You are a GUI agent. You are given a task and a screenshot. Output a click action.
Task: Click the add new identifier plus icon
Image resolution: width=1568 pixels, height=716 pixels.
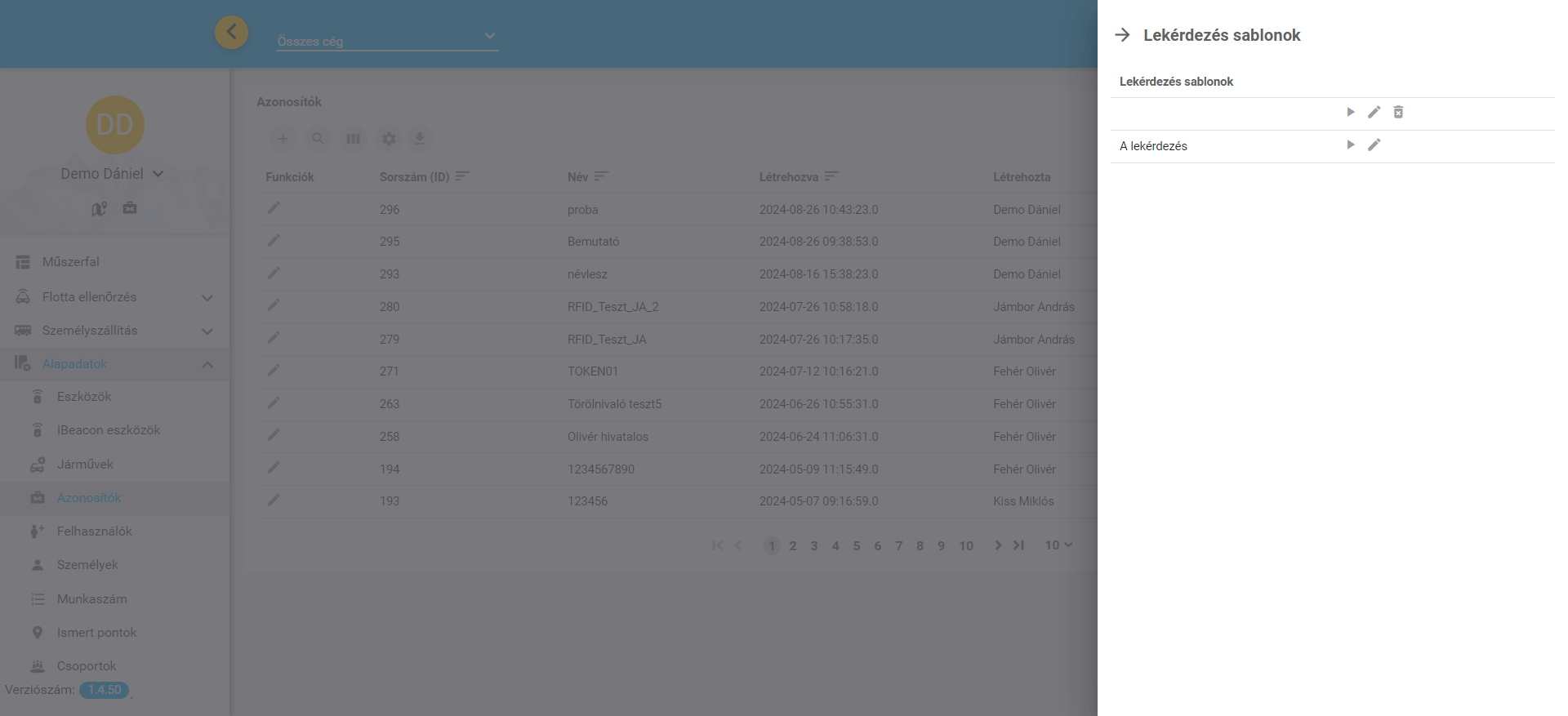click(283, 139)
